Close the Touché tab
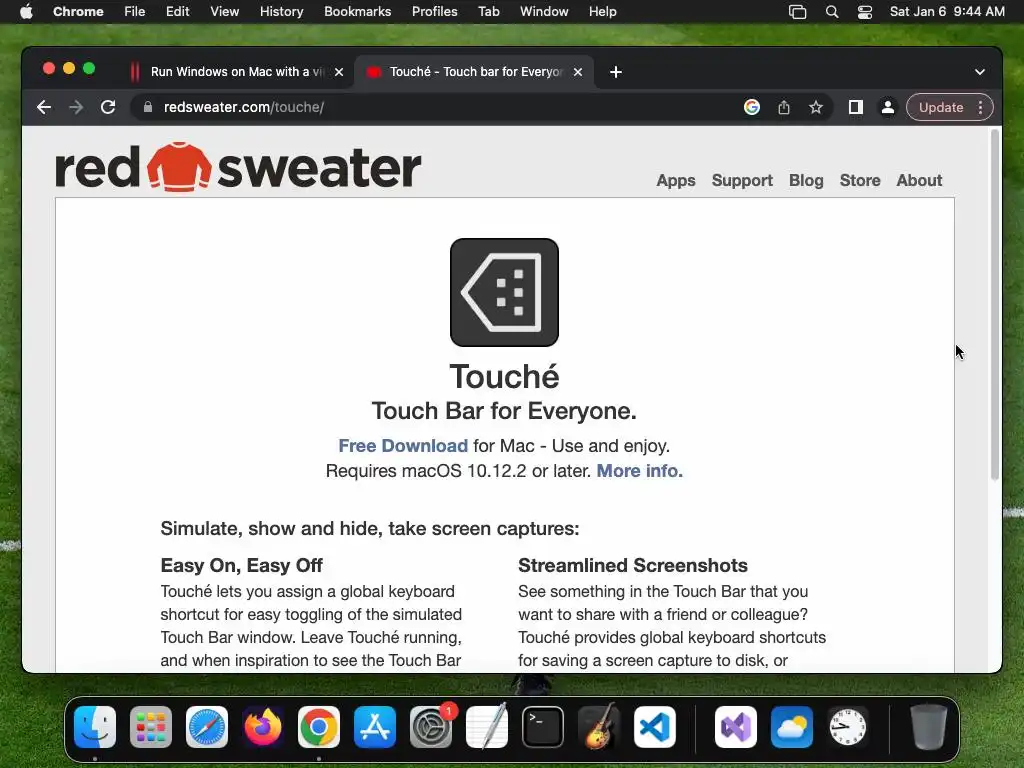The height and width of the screenshot is (768, 1024). (x=578, y=72)
